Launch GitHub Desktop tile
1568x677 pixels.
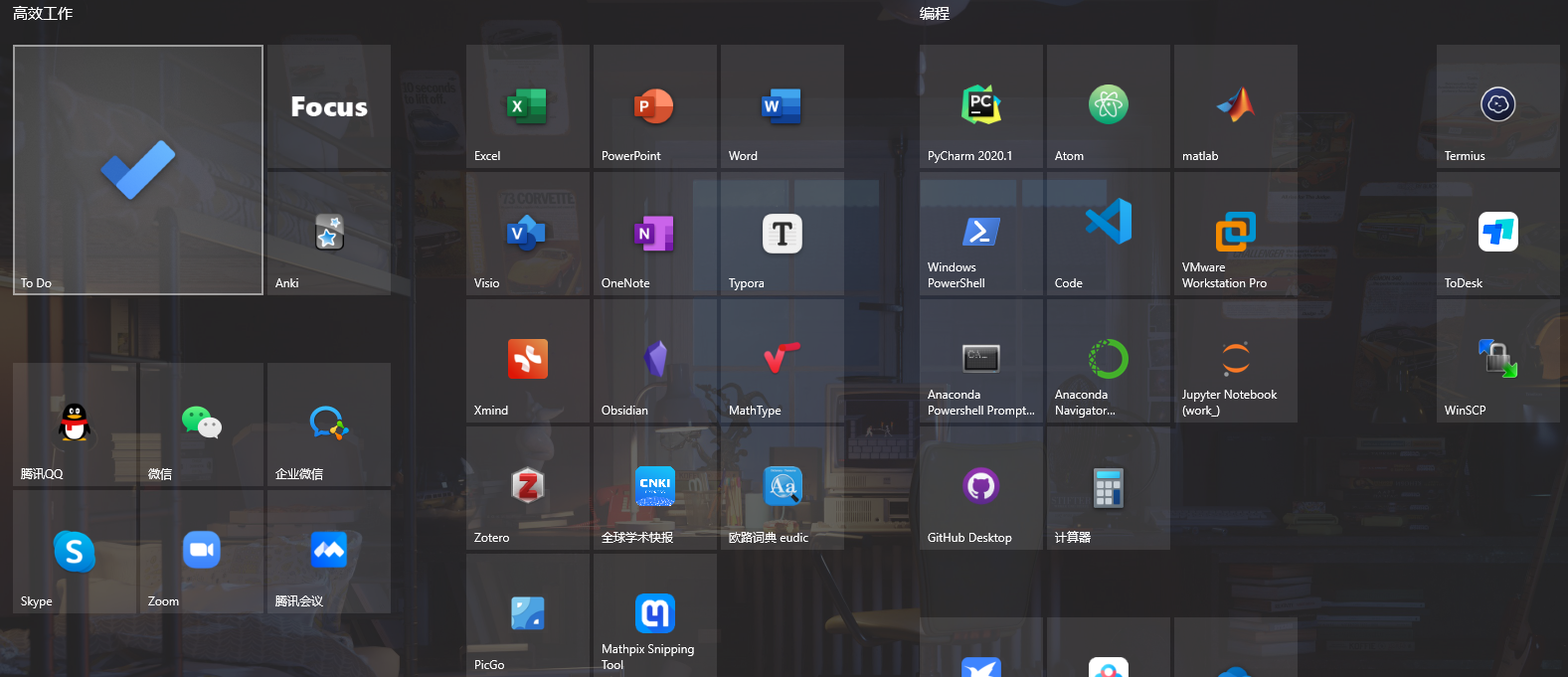[981, 488]
